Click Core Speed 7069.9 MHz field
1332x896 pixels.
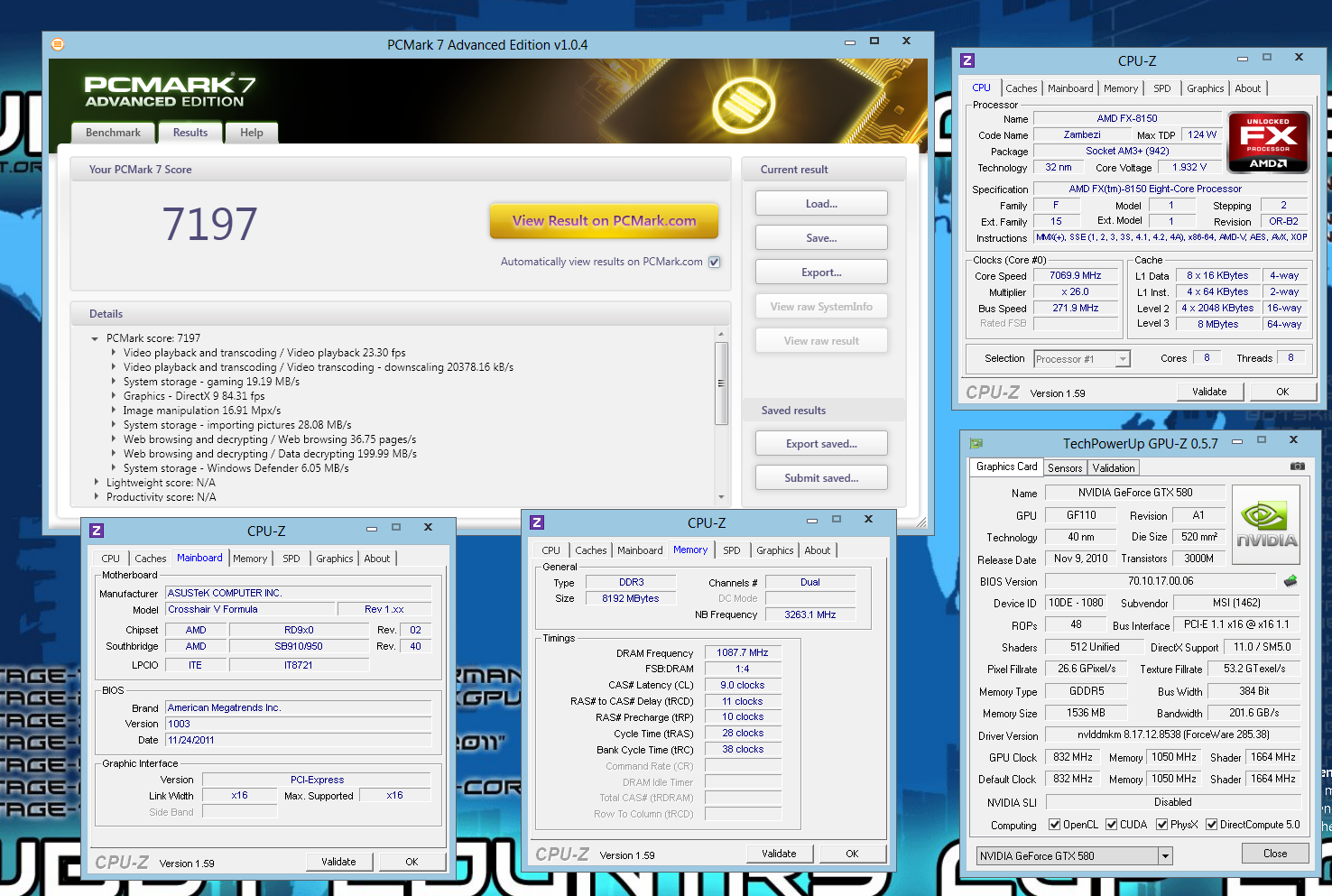click(x=1076, y=276)
